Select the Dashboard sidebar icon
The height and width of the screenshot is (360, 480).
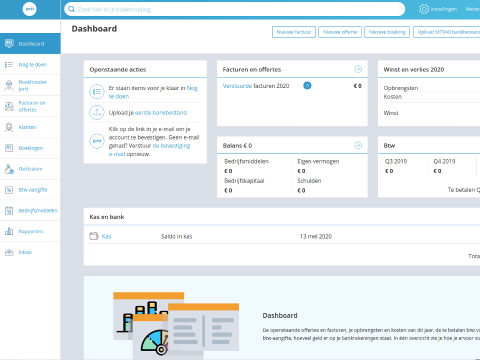[9, 43]
